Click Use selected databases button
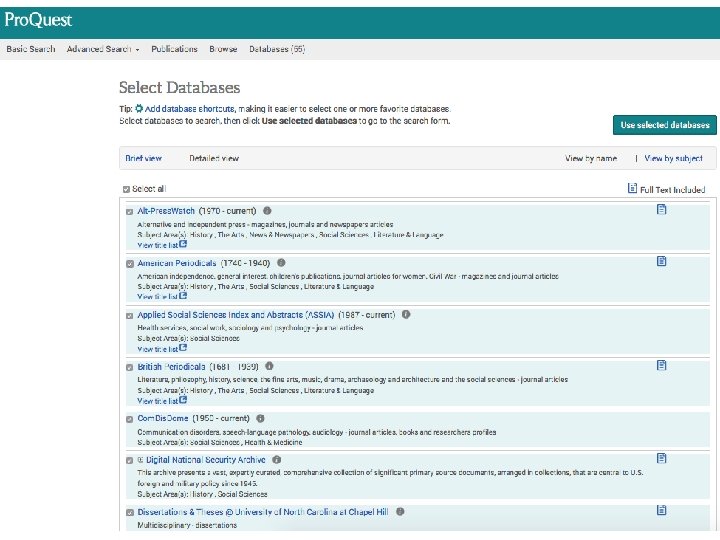This screenshot has height=540, width=720. point(665,125)
